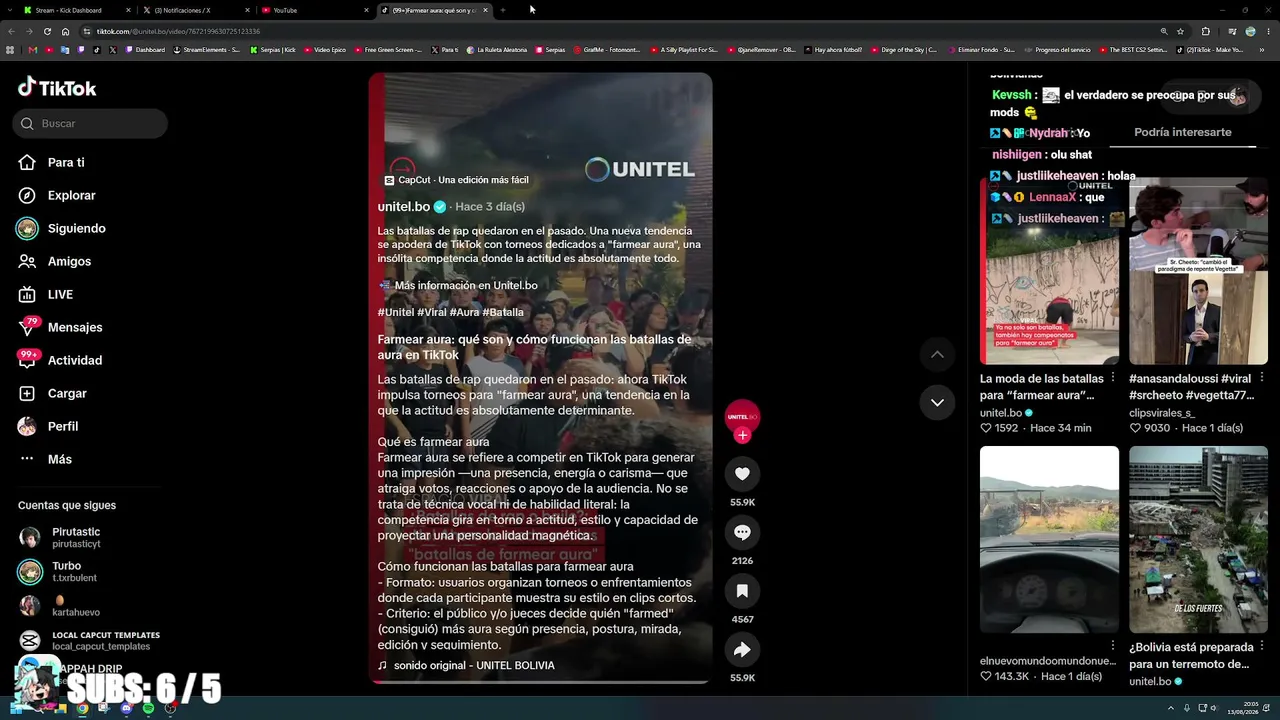The width and height of the screenshot is (1280, 720).
Task: Open options for La moda video
Action: click(1112, 378)
